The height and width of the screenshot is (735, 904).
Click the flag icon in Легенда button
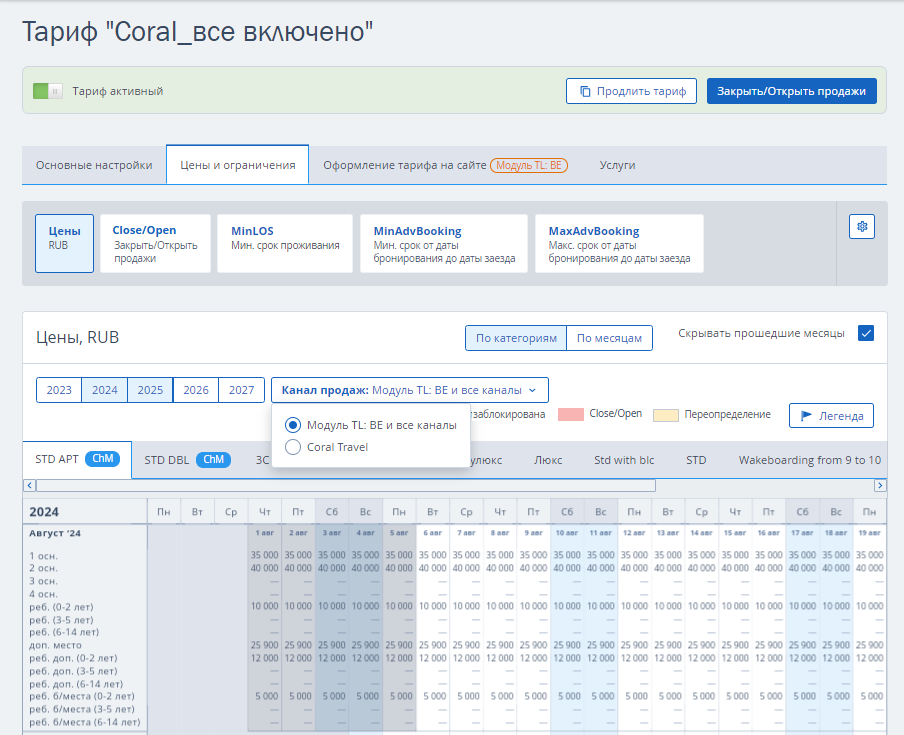(806, 415)
